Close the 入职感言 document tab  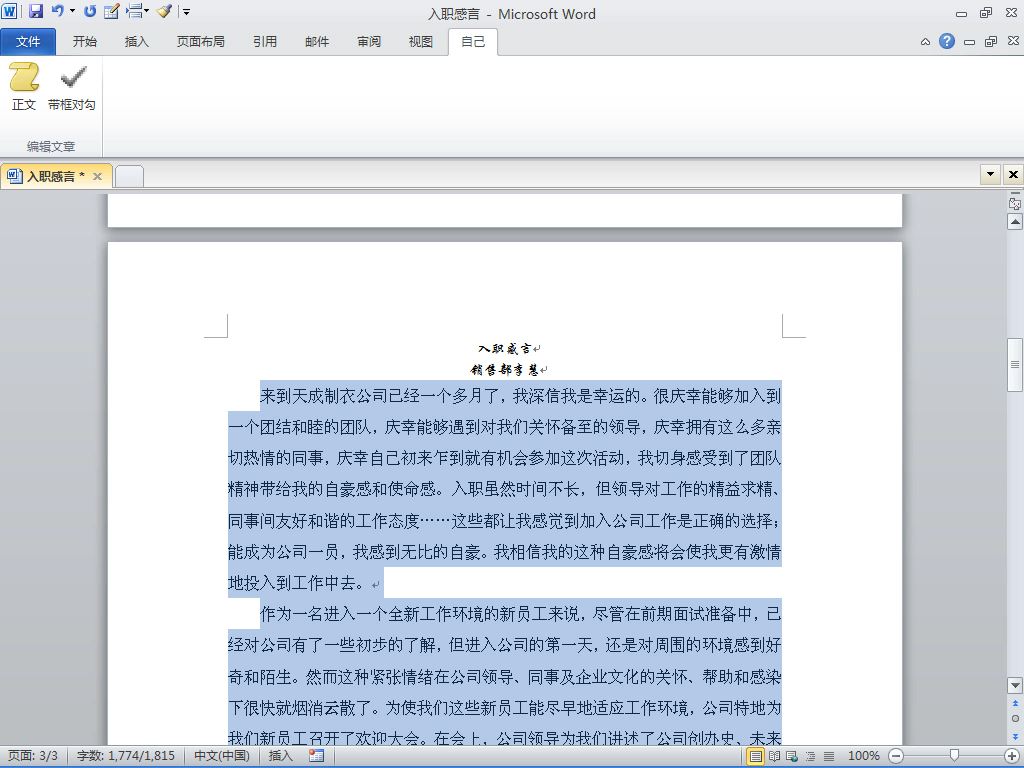pyautogui.click(x=97, y=176)
